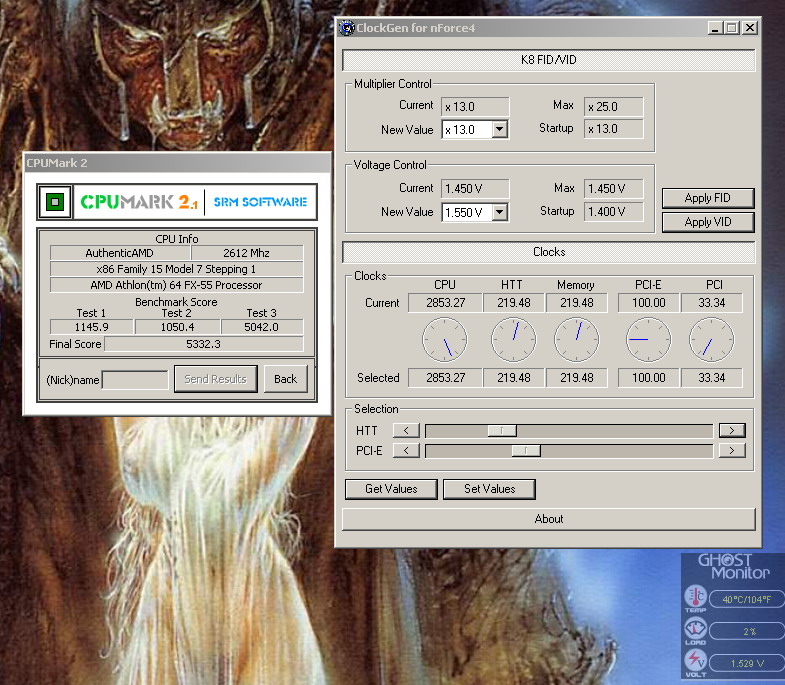
Task: Decrease HTT with left arrow button
Action: coord(406,430)
